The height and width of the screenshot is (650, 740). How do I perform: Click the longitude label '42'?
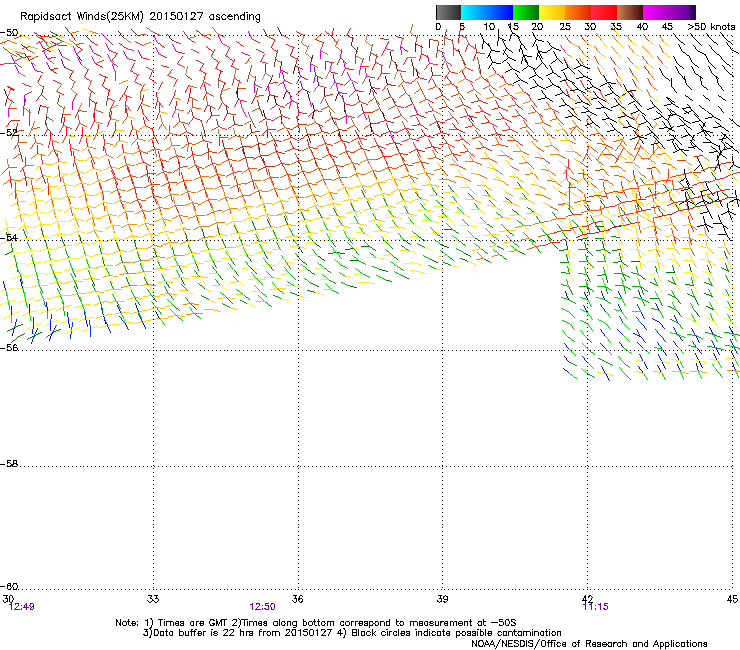587,599
